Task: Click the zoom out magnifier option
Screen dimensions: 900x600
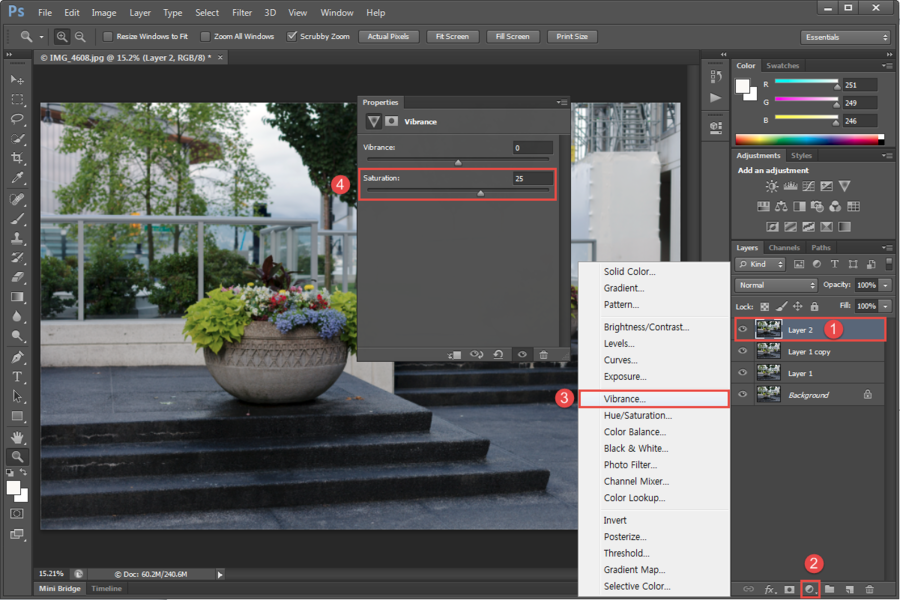Action: coord(80,37)
